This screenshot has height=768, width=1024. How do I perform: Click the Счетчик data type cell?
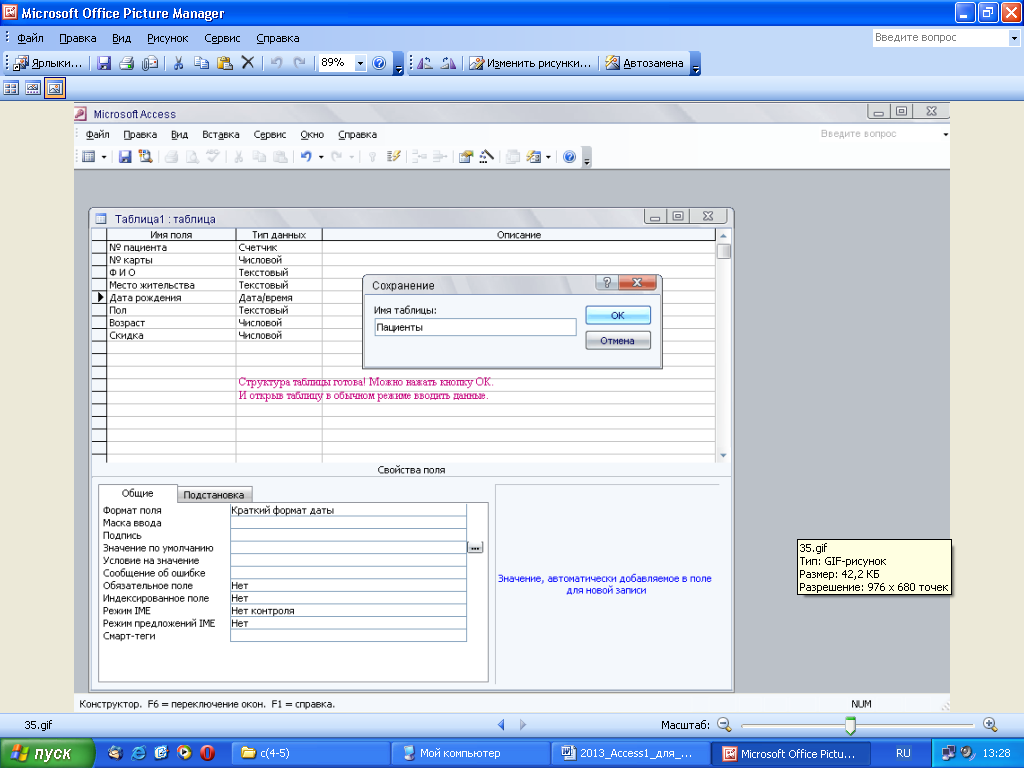(x=279, y=248)
